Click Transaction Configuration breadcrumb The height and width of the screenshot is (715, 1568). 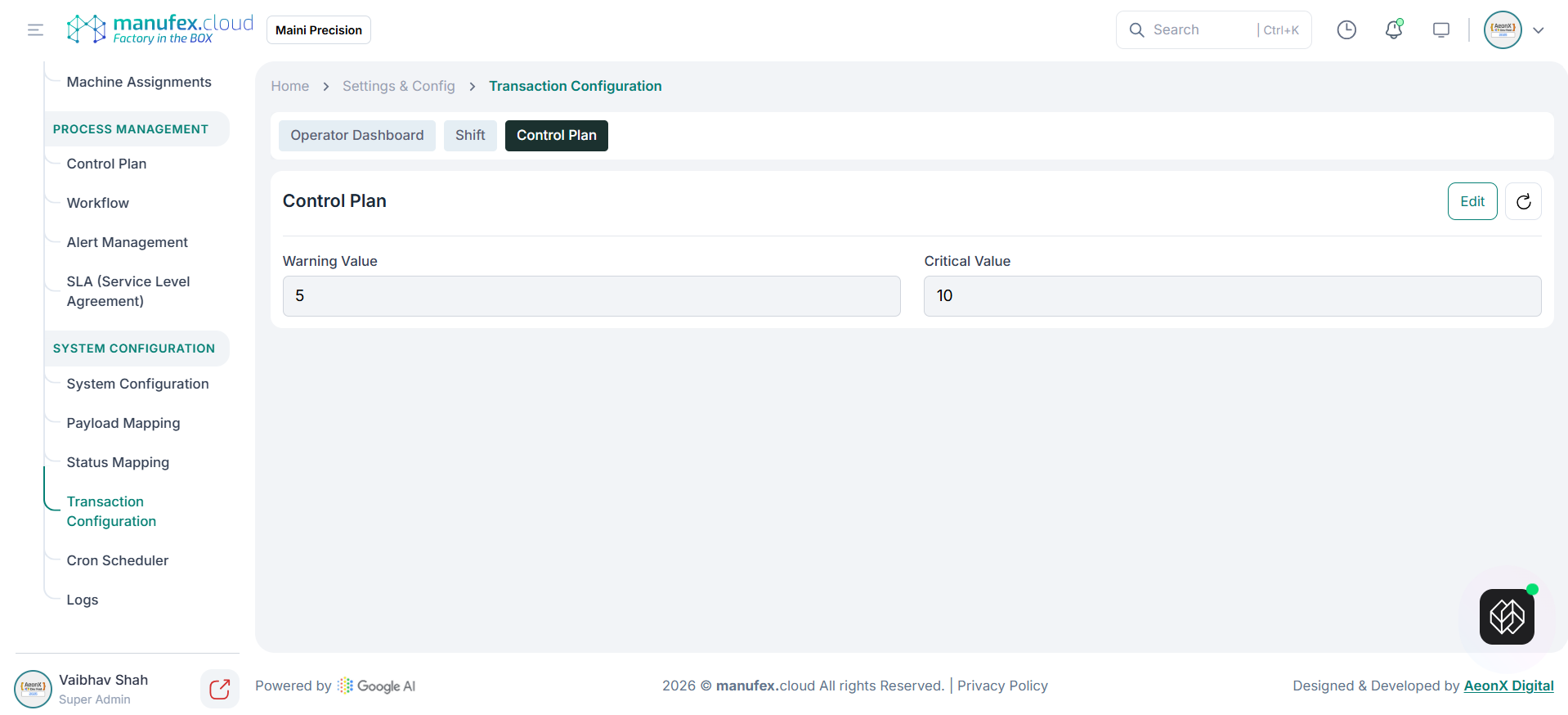coord(576,86)
